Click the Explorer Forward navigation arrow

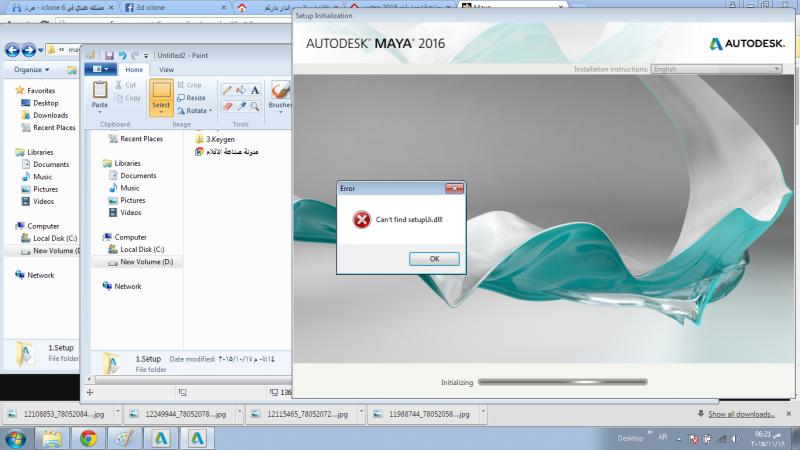29,50
